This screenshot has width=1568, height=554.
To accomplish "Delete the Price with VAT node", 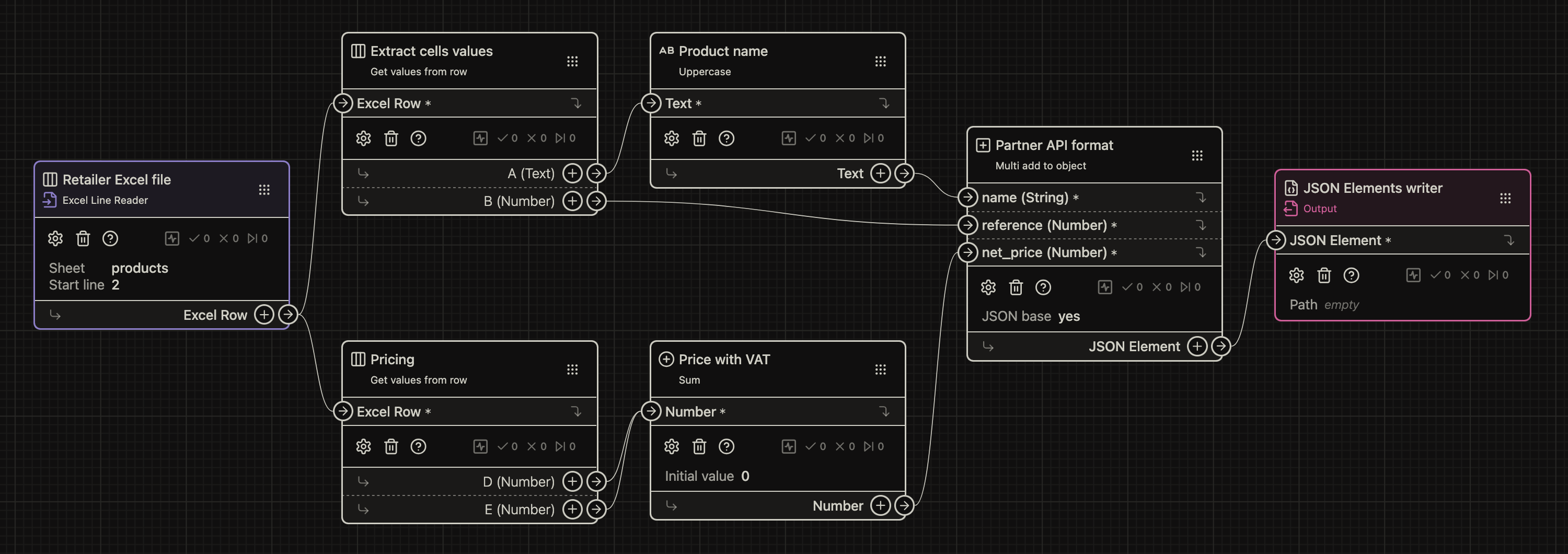I will [699, 447].
